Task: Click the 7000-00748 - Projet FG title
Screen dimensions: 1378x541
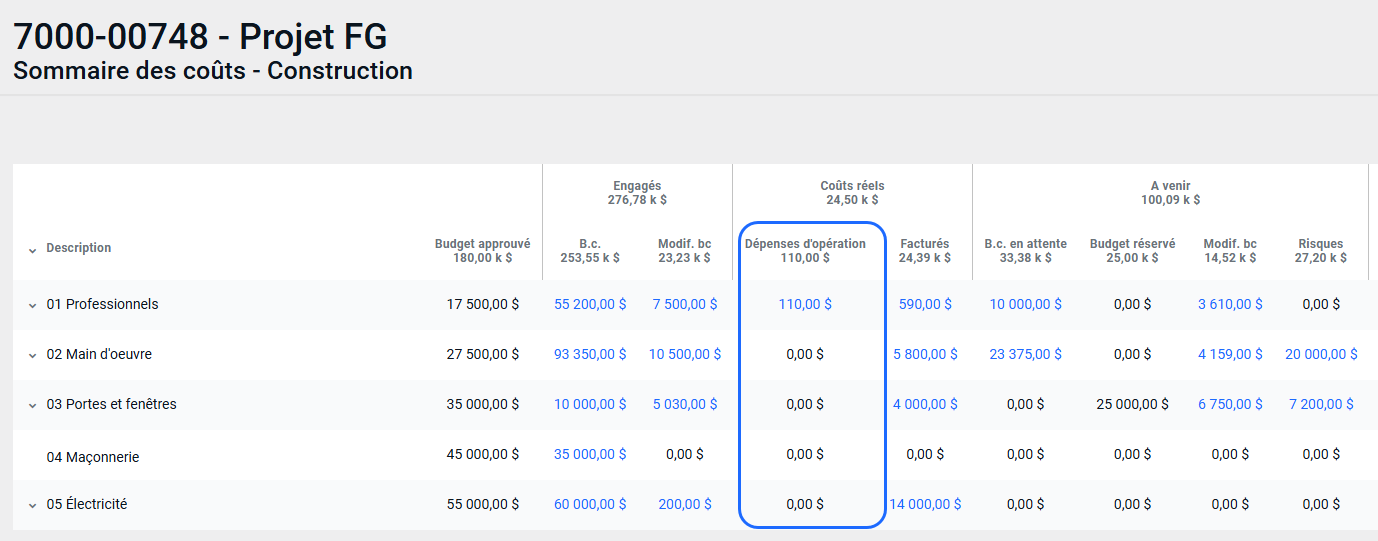Action: 200,37
